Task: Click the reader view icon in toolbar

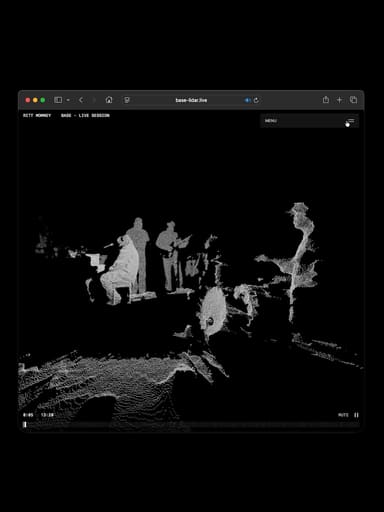Action: click(127, 100)
